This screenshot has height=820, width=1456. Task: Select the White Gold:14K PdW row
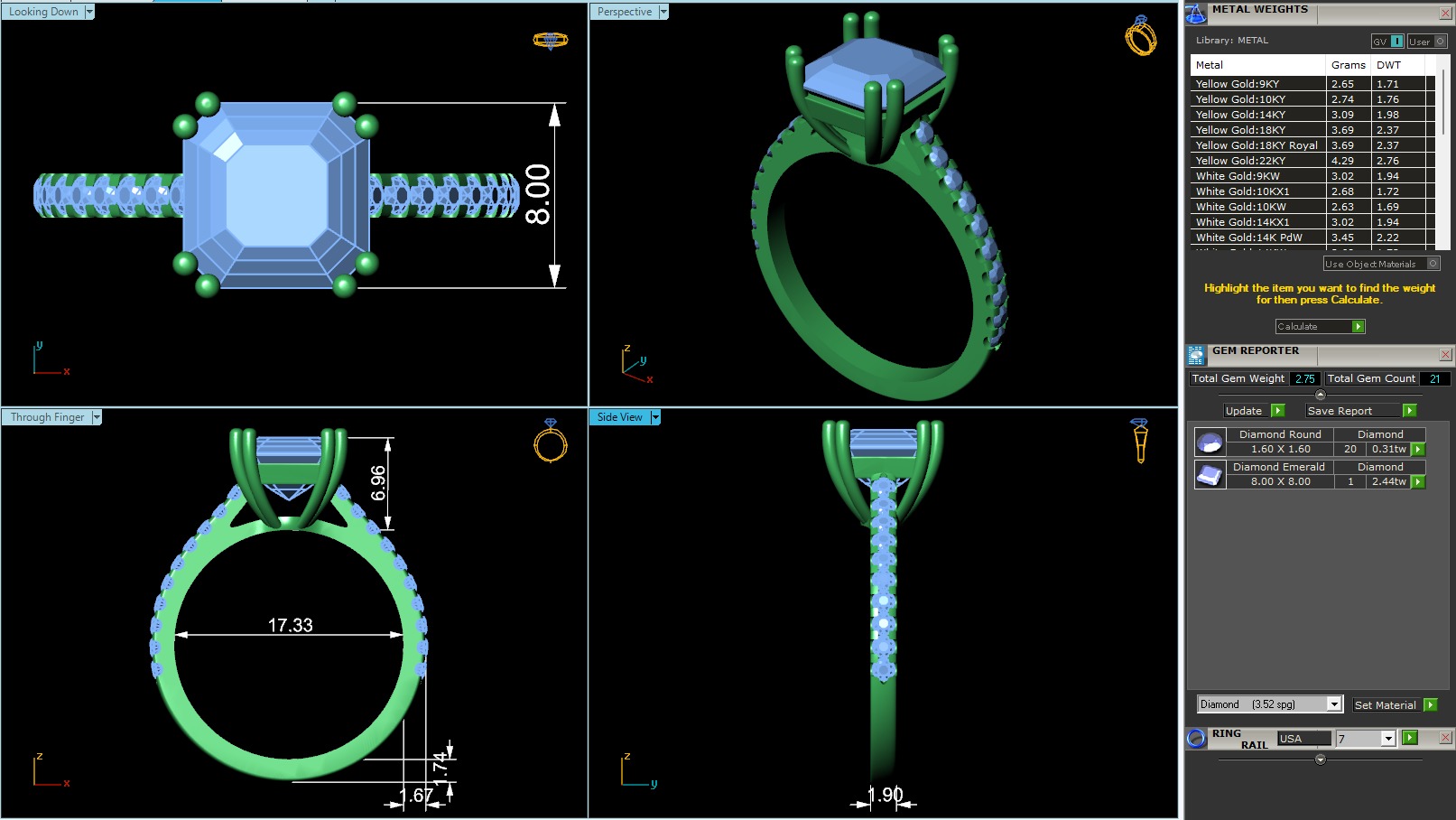point(1313,238)
